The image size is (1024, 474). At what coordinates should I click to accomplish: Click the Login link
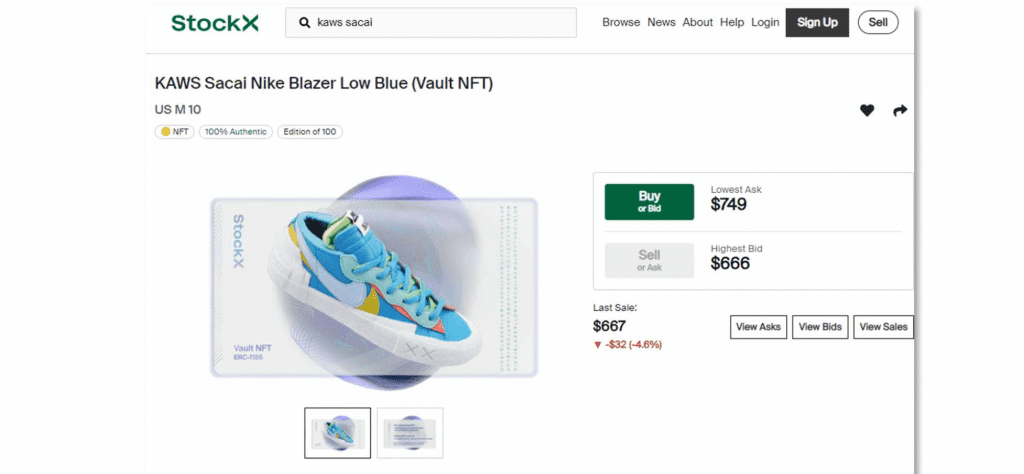pos(765,22)
